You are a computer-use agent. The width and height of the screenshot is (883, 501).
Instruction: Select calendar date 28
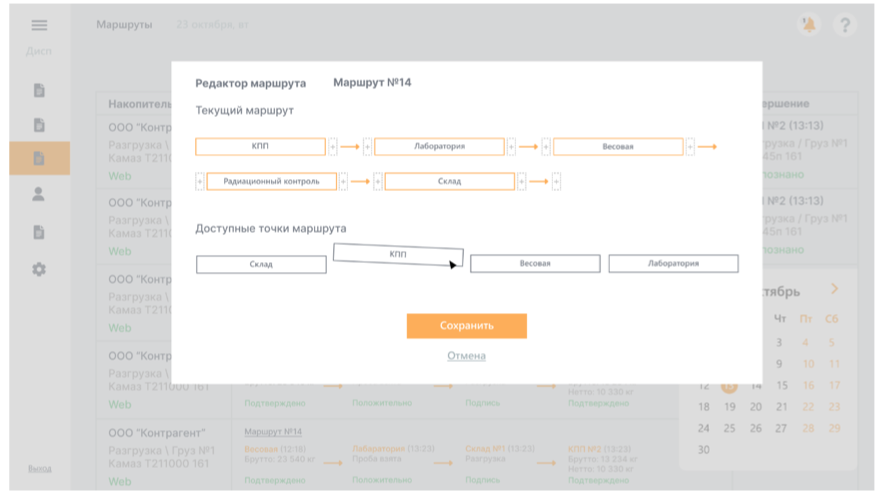click(808, 428)
